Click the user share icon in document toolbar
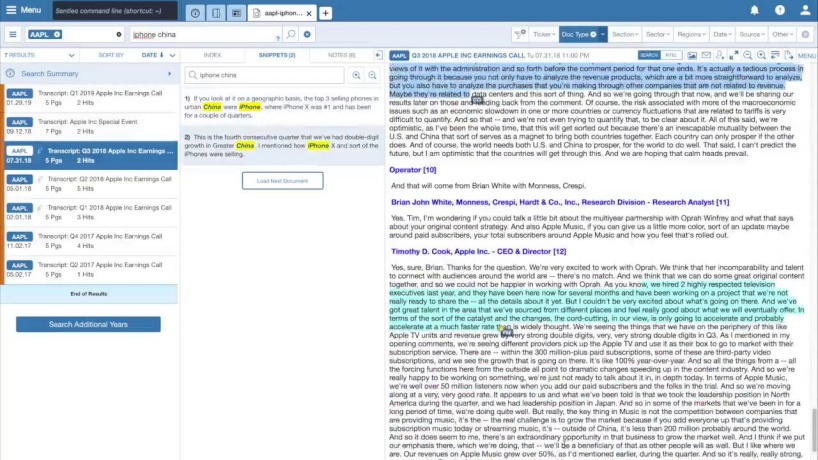818x460 pixels. point(720,55)
